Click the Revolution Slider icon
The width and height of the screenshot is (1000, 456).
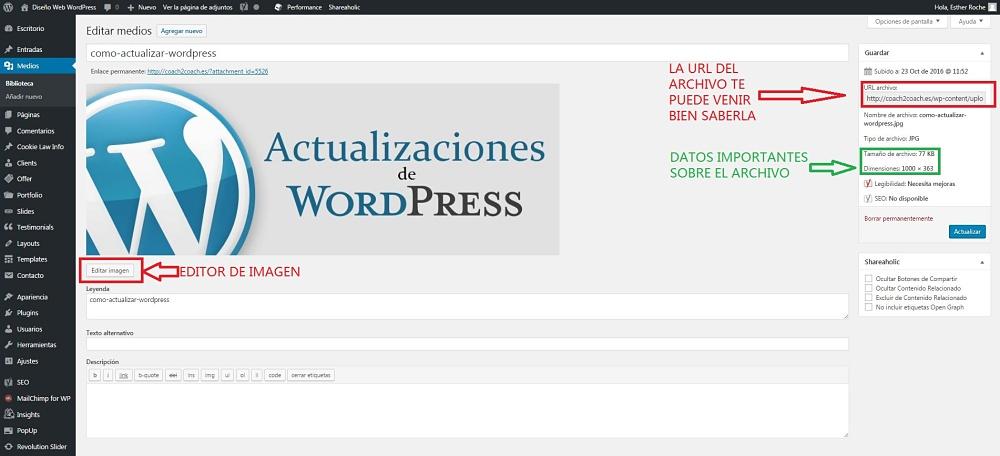pyautogui.click(x=8, y=447)
